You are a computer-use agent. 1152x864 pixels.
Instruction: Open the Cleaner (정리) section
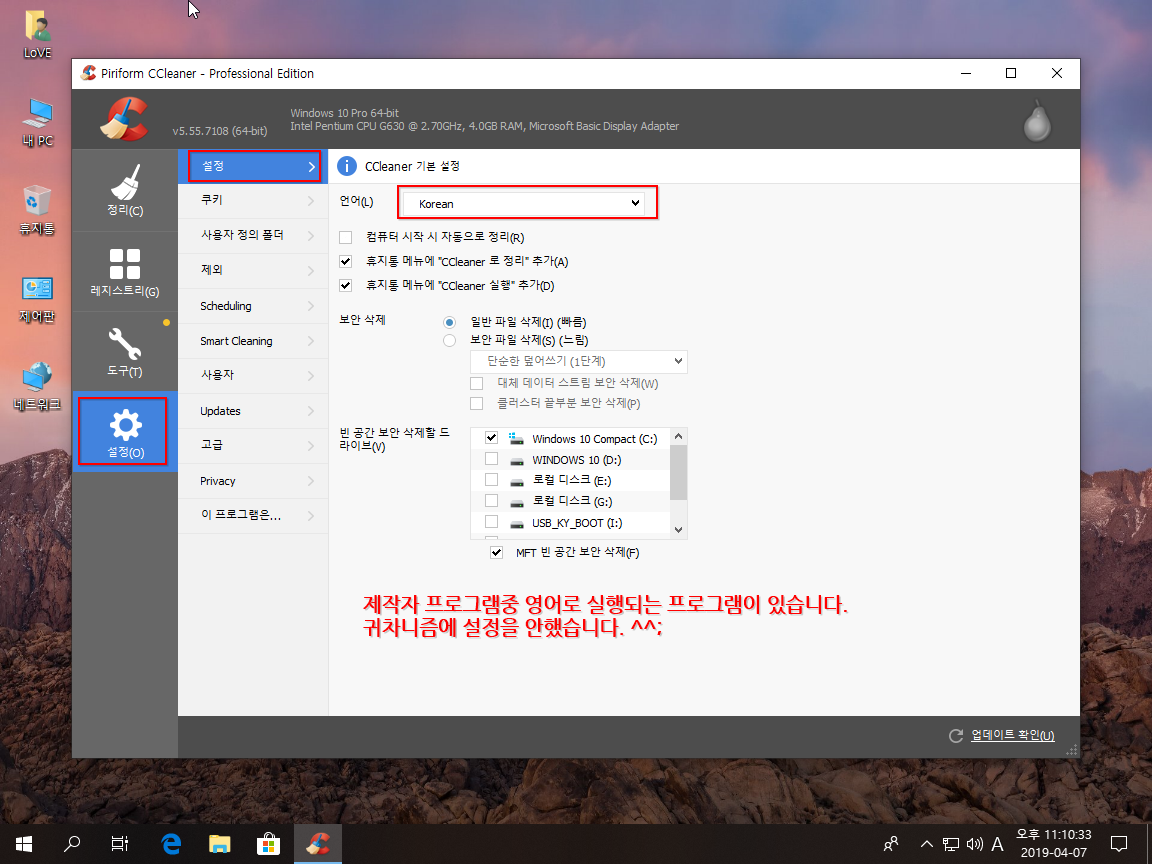[x=125, y=191]
